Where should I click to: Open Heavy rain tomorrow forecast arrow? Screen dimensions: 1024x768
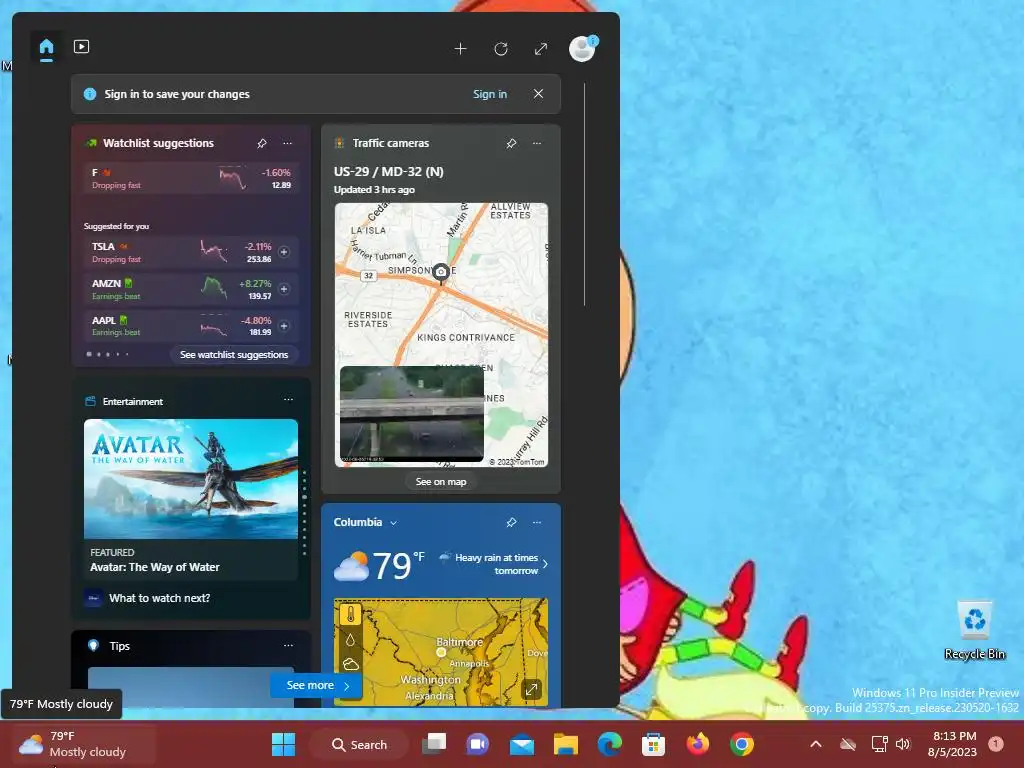tap(545, 564)
